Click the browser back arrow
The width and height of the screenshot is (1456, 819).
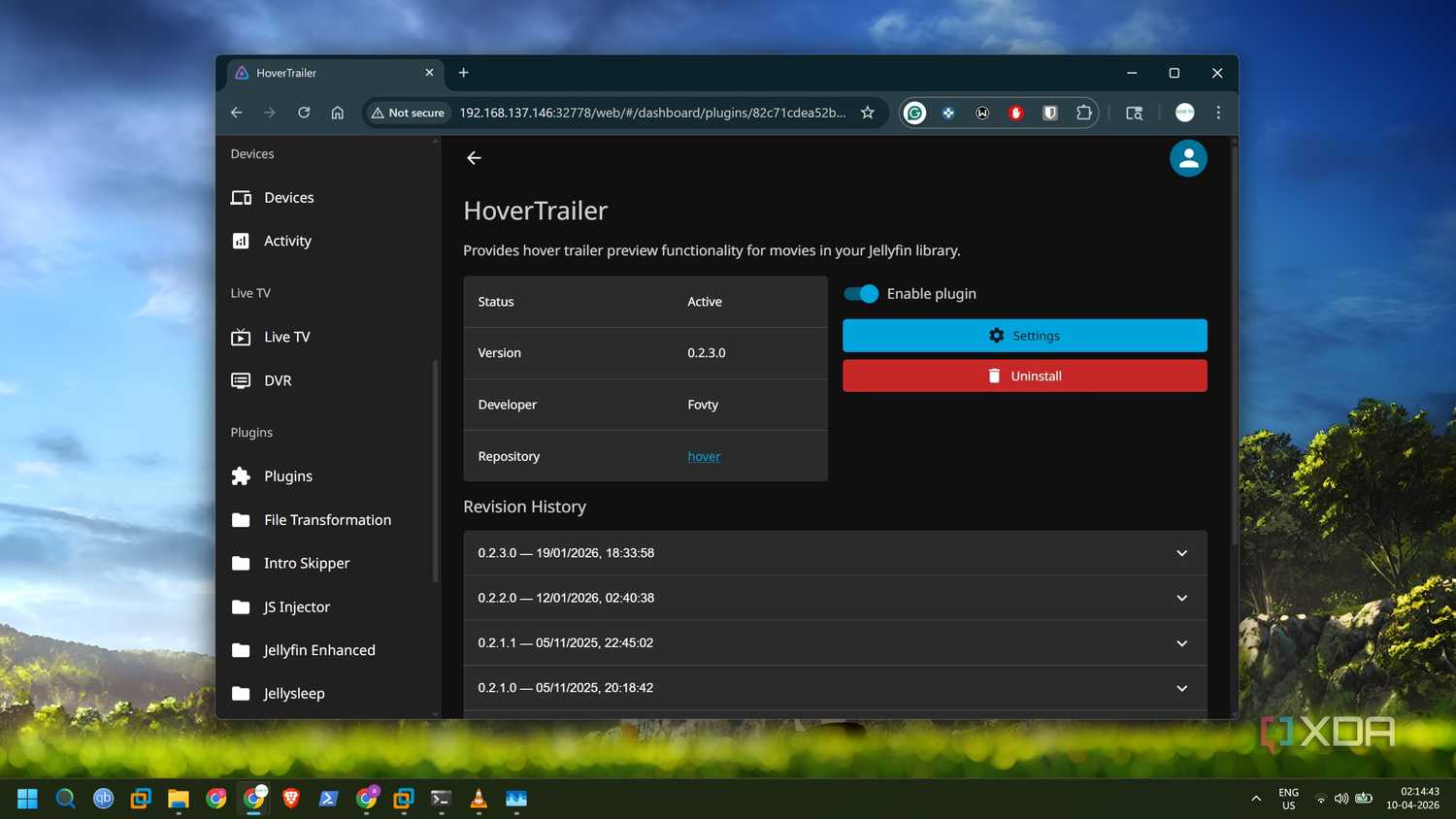point(237,113)
